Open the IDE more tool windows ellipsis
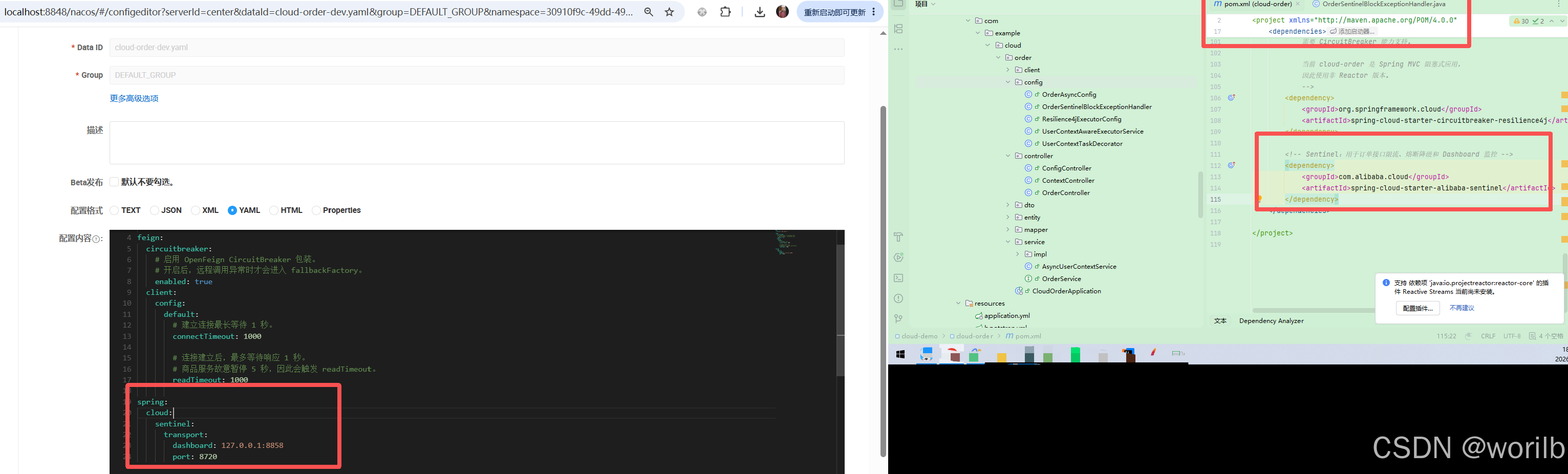 tap(898, 49)
